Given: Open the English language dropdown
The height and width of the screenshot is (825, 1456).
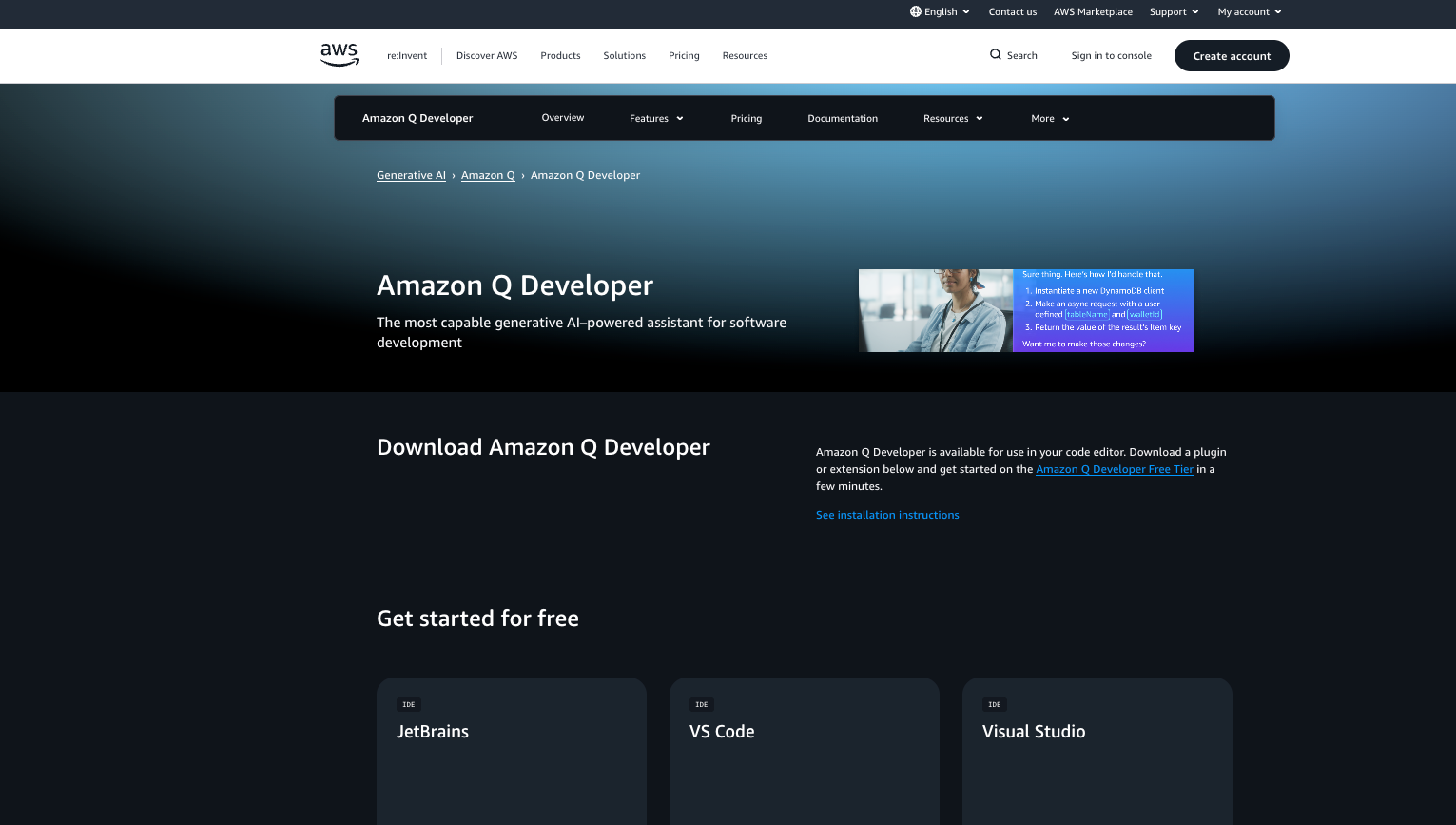Looking at the screenshot, I should tap(940, 11).
